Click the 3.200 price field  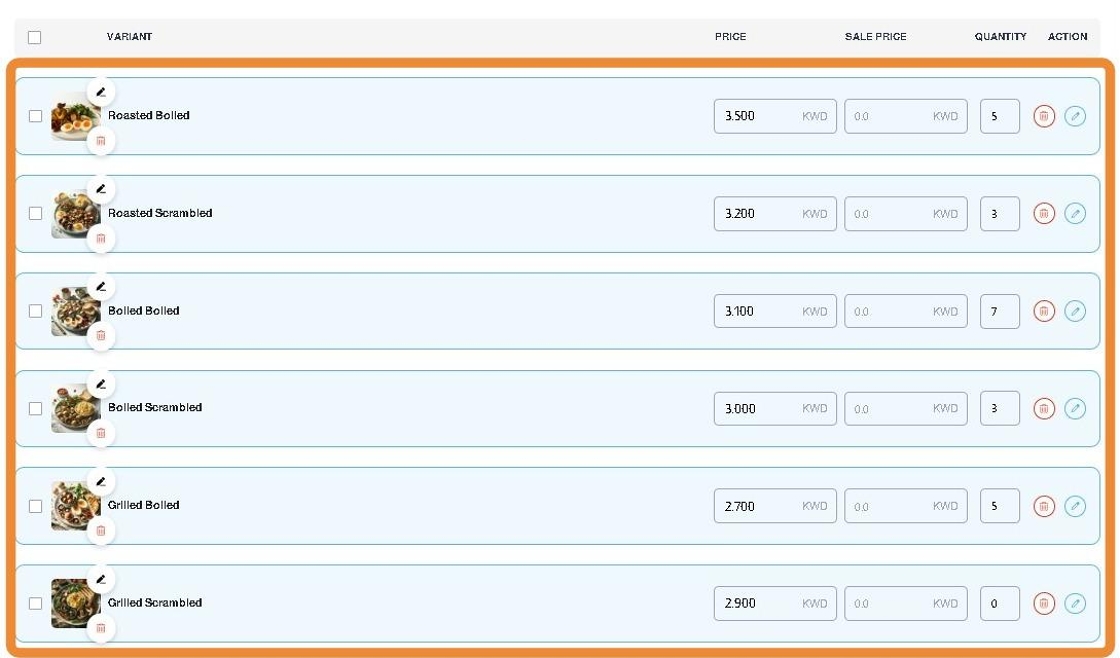tap(775, 214)
